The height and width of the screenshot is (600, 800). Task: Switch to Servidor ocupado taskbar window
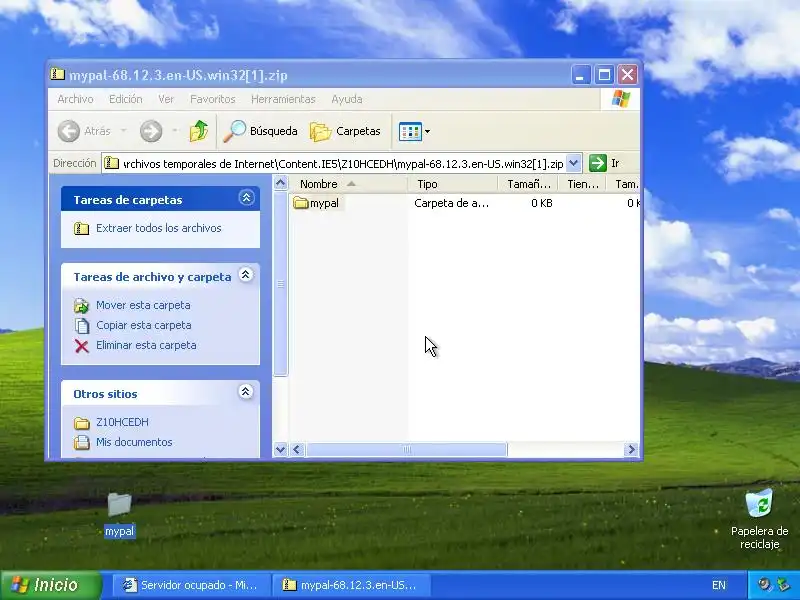[190, 585]
